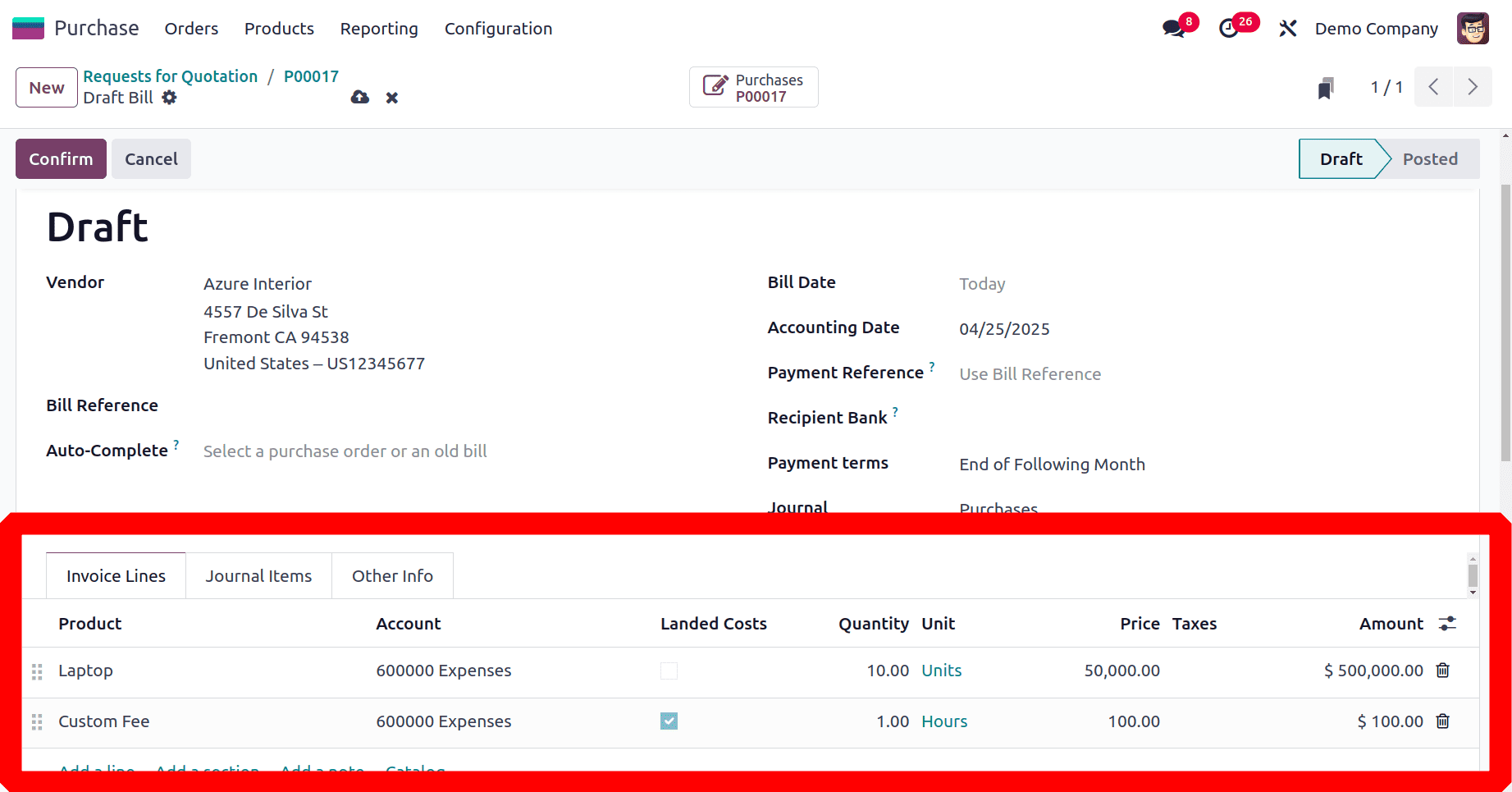Click the Units link on Laptop row
Screen dimensions: 1512x792
coord(941,671)
